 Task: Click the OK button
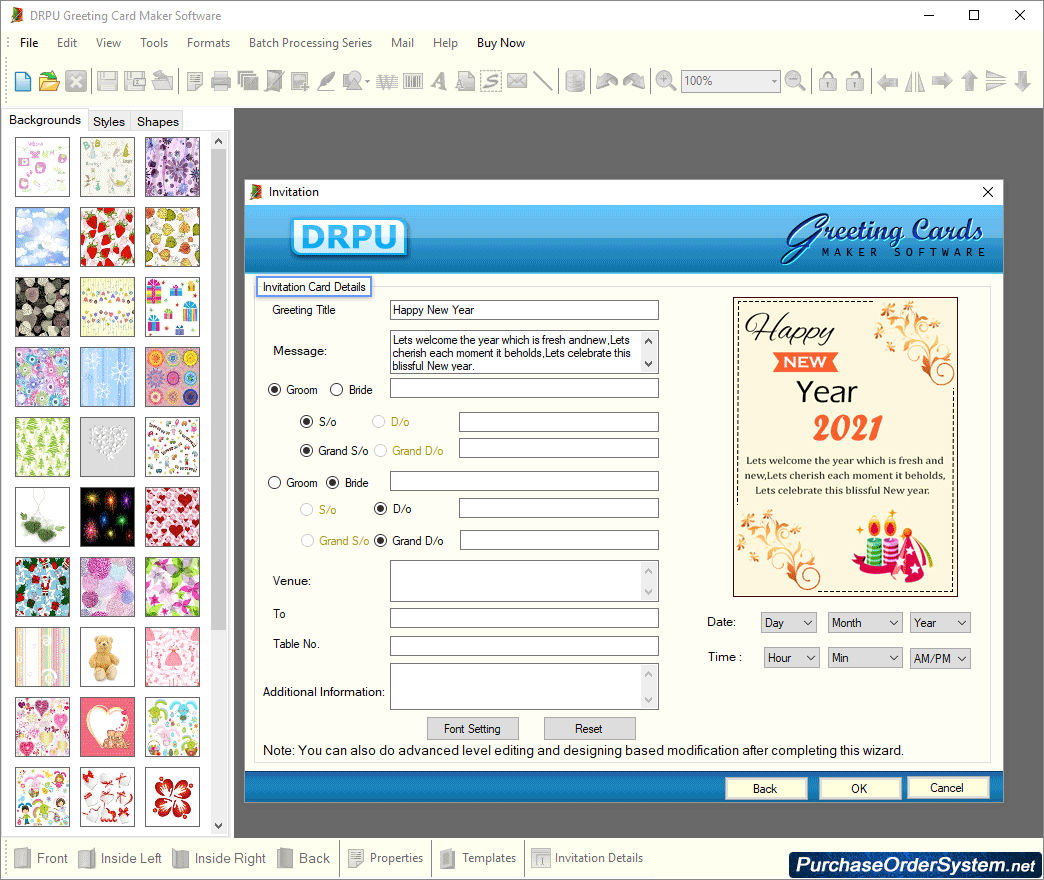click(x=859, y=788)
